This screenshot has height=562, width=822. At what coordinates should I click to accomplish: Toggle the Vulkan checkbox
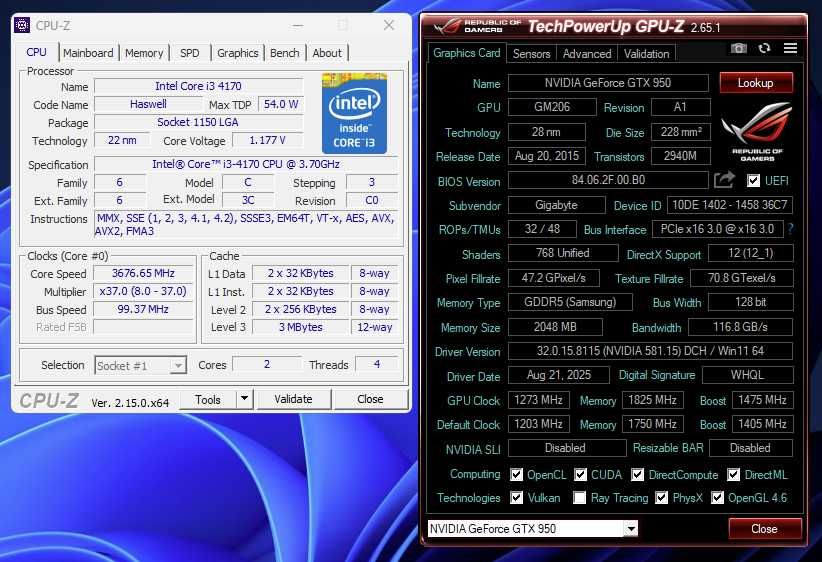[516, 498]
